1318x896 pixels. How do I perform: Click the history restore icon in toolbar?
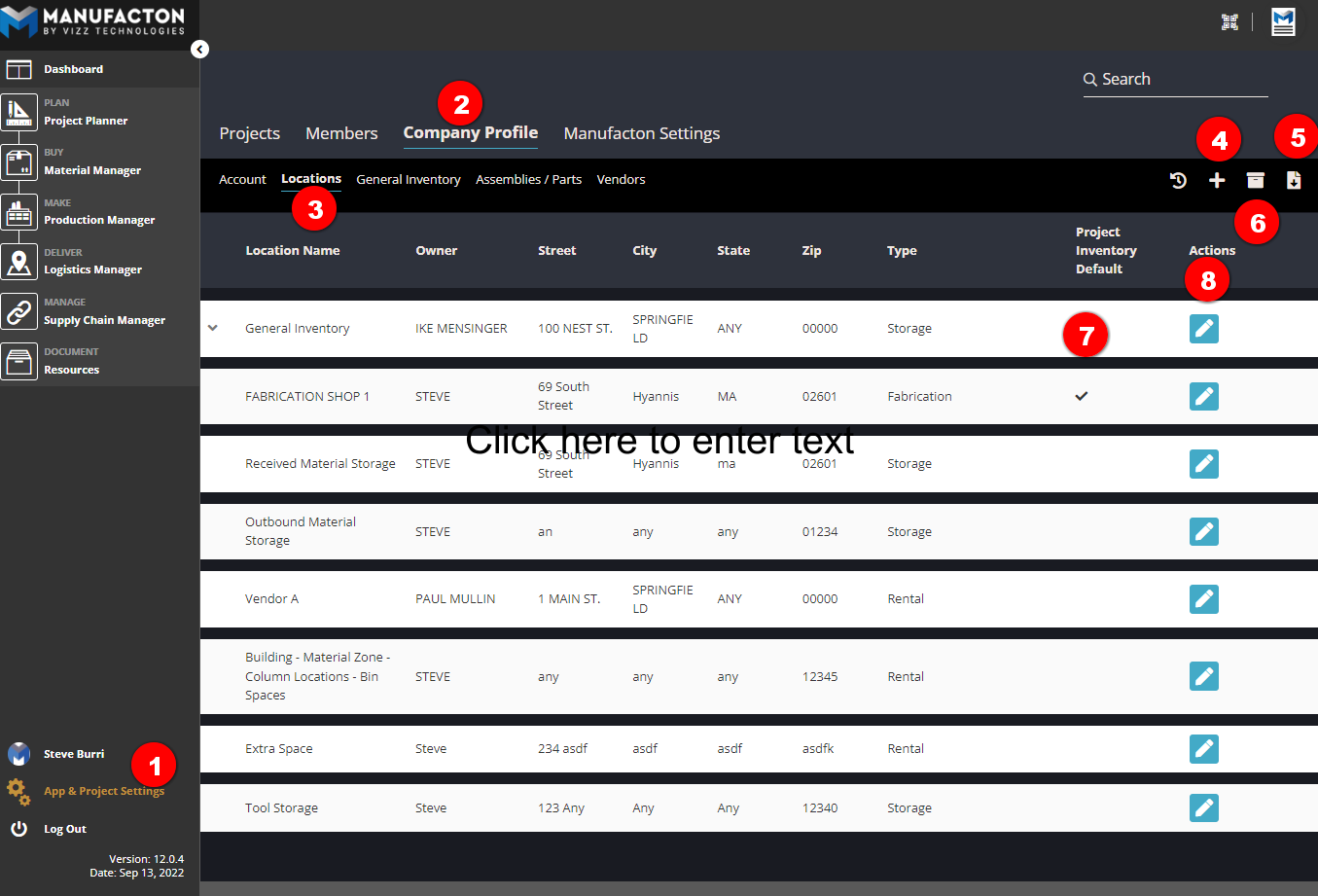point(1178,180)
